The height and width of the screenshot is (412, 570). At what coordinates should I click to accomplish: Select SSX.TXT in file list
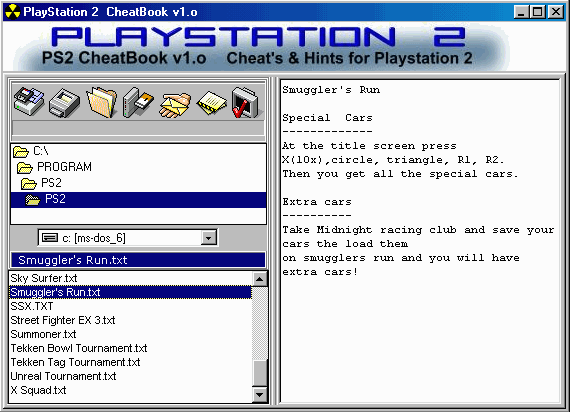click(130, 306)
